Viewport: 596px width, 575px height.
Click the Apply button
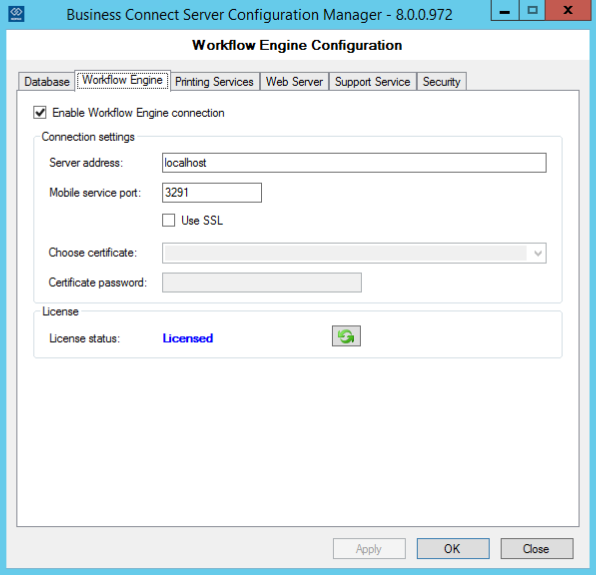click(369, 548)
